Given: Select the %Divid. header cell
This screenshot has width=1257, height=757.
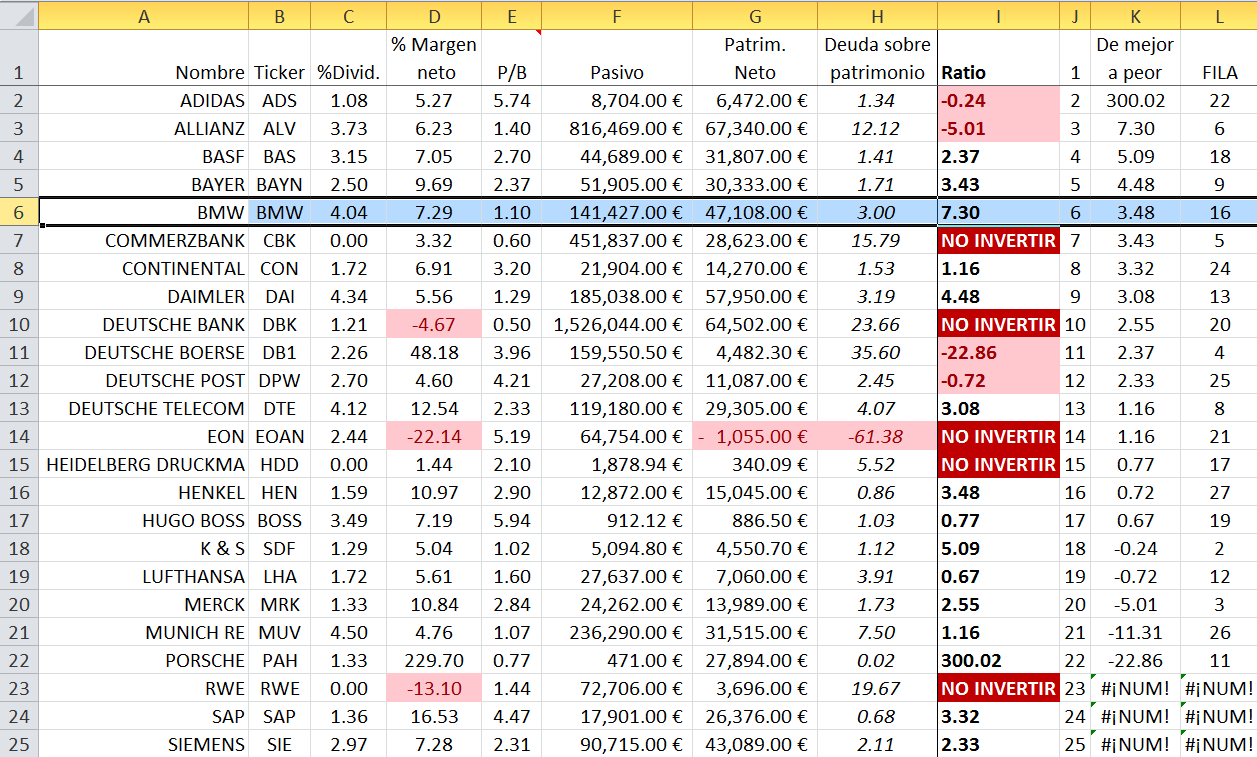Looking at the screenshot, I should click(348, 58).
